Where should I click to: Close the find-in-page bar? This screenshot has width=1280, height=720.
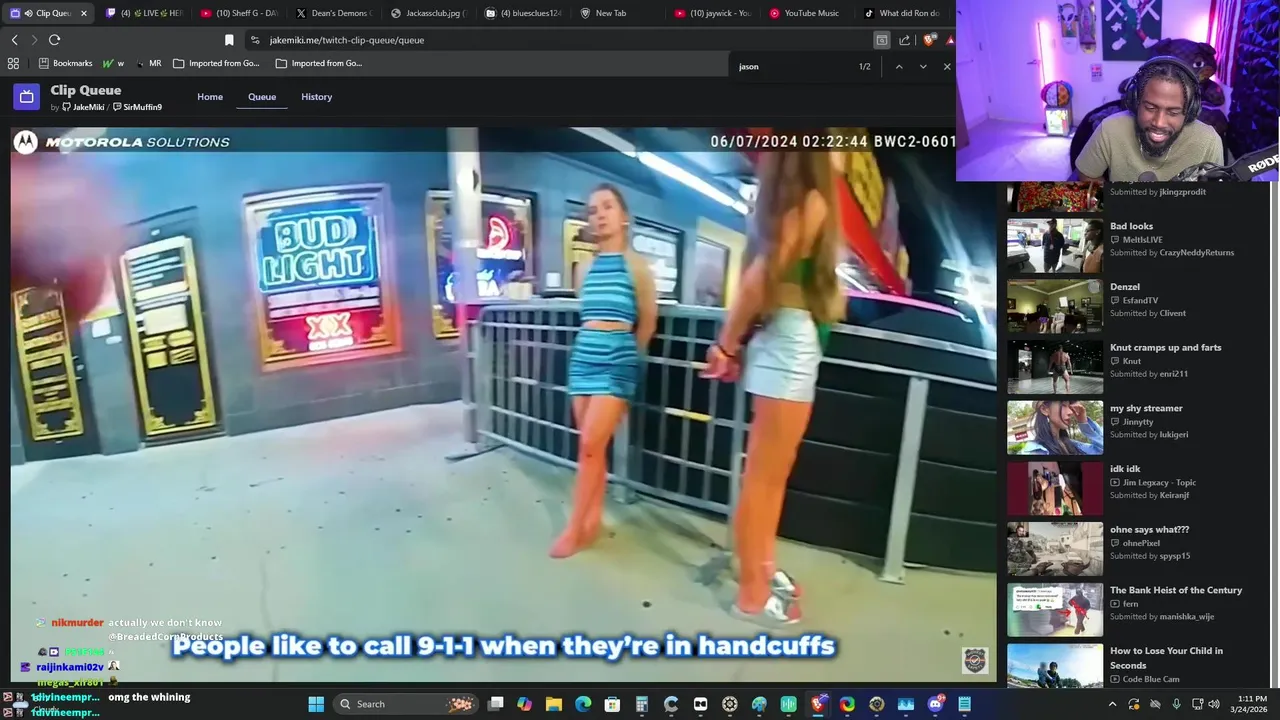coord(947,66)
